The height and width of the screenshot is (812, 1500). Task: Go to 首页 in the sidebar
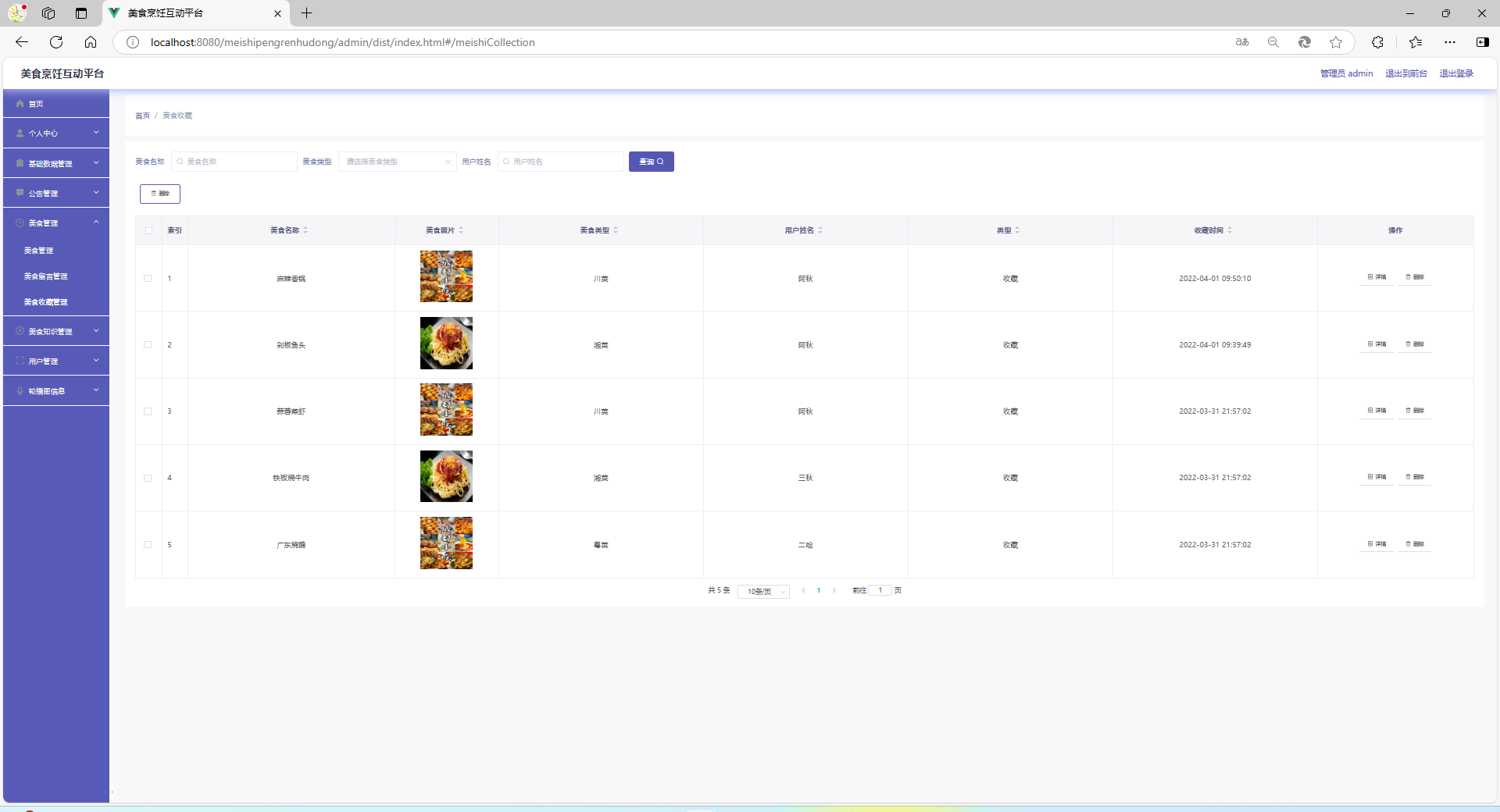click(56, 104)
